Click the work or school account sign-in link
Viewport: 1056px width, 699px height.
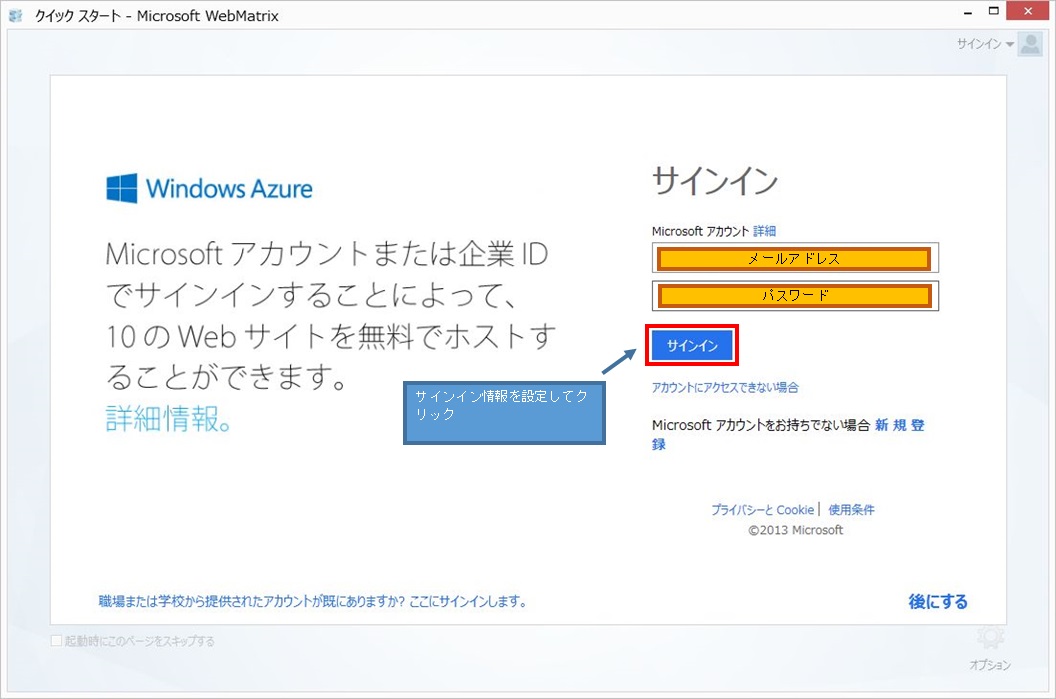pos(312,601)
